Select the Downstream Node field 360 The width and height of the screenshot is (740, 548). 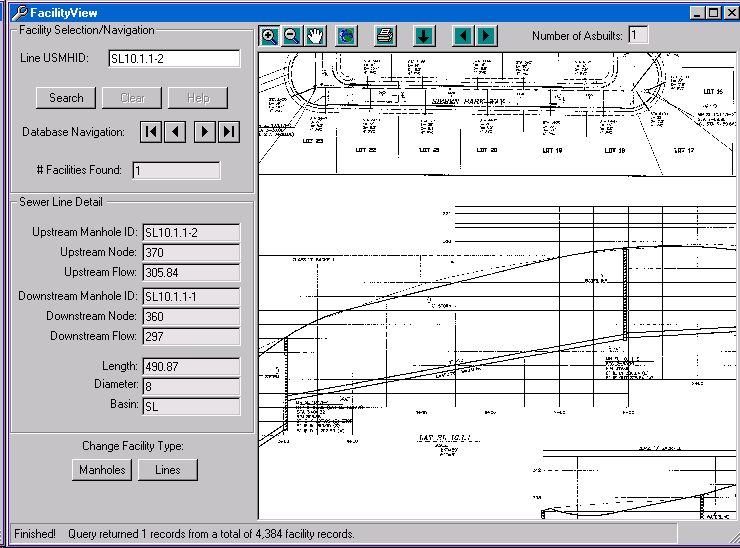[191, 317]
